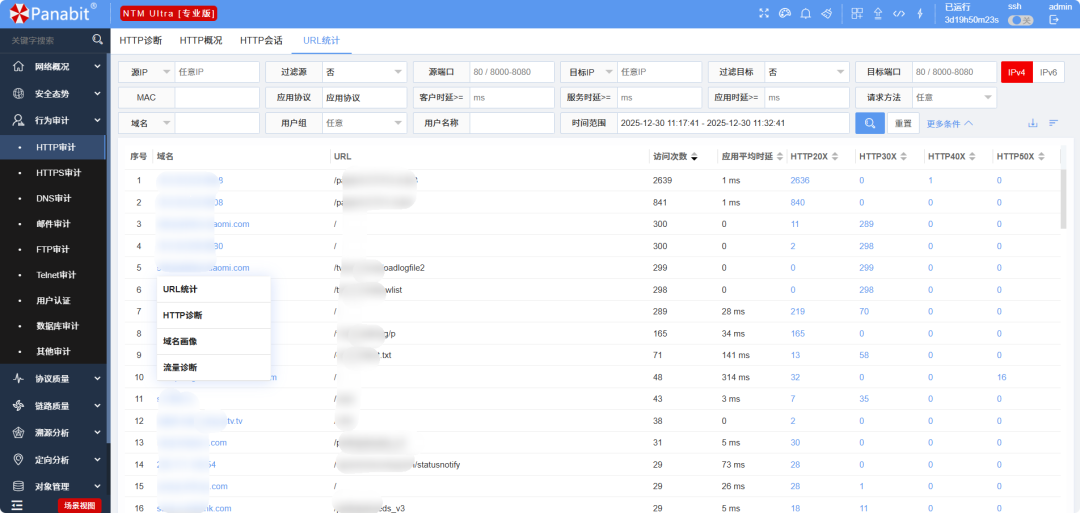Click the Panabit logo
The width and height of the screenshot is (1080, 513).
[x=52, y=12]
